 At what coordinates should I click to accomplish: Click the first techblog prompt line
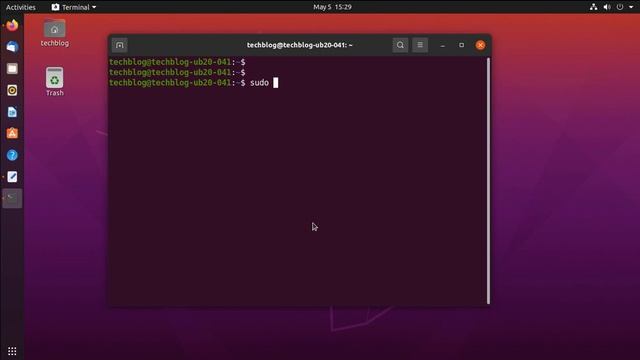click(x=177, y=62)
